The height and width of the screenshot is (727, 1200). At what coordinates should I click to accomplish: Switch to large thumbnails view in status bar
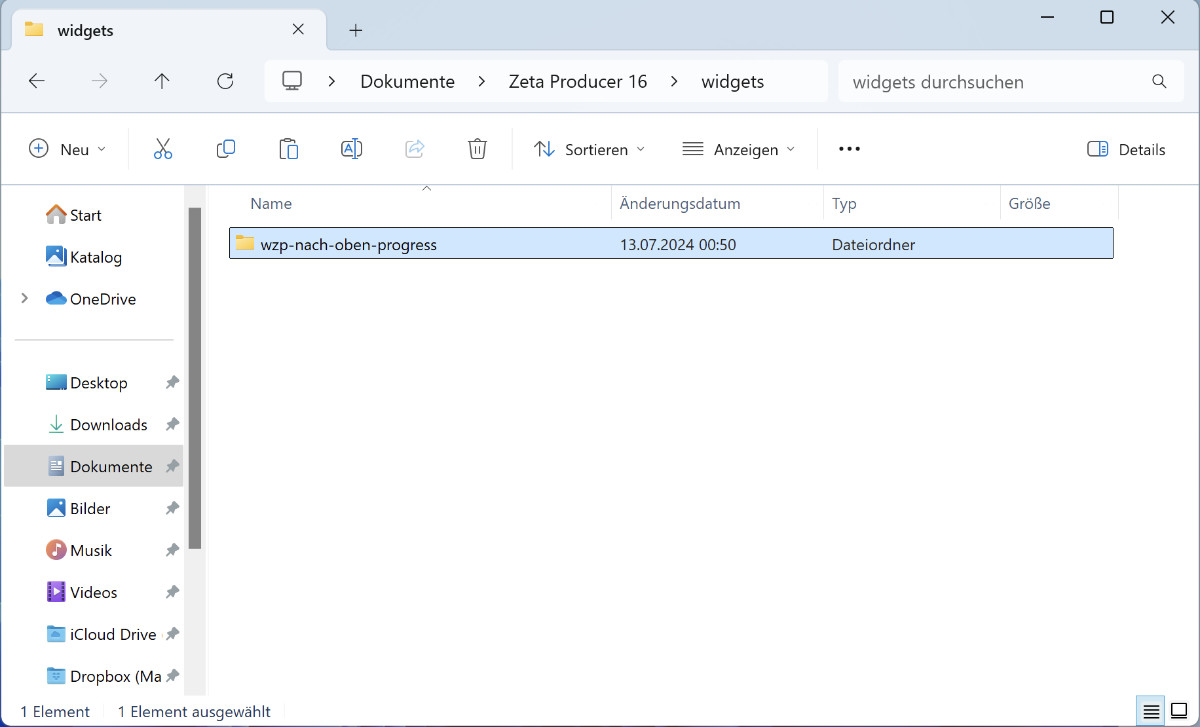point(1179,711)
